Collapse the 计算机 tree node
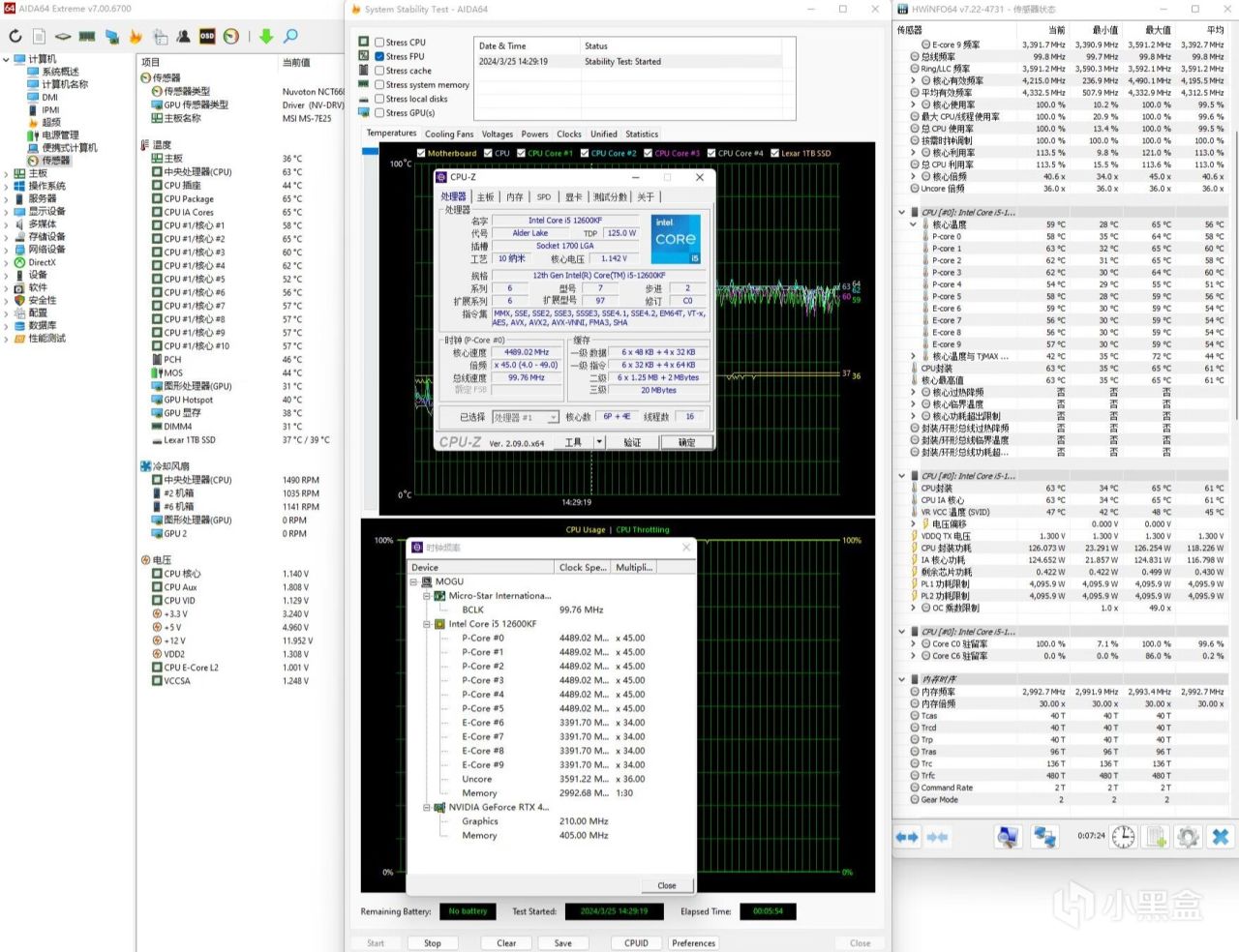Image resolution: width=1239 pixels, height=952 pixels. (7, 60)
